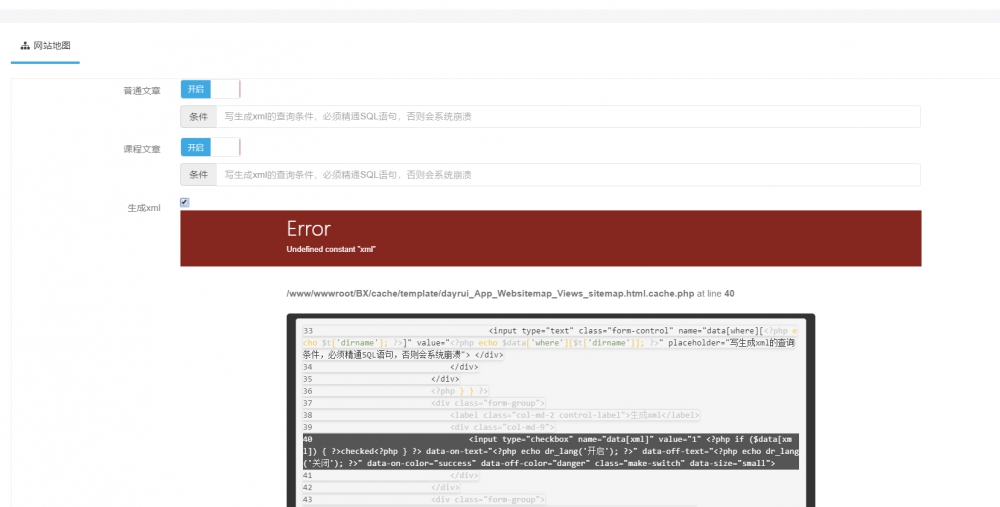Toggle the 课程文章 开启 switch
This screenshot has height=507, width=1000.
coord(210,147)
